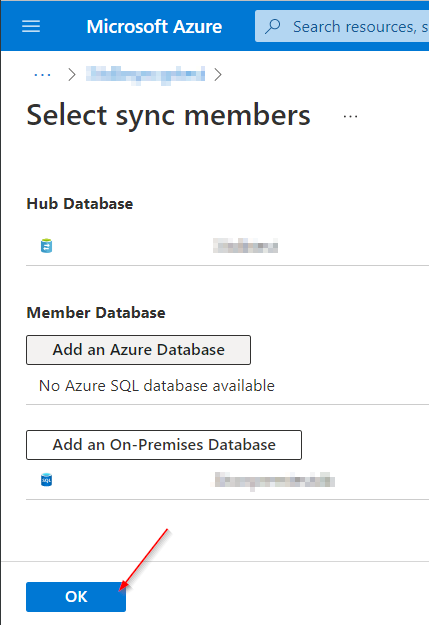Screen dimensions: 429x625
Task: Click the search magnifier icon
Action: (273, 26)
